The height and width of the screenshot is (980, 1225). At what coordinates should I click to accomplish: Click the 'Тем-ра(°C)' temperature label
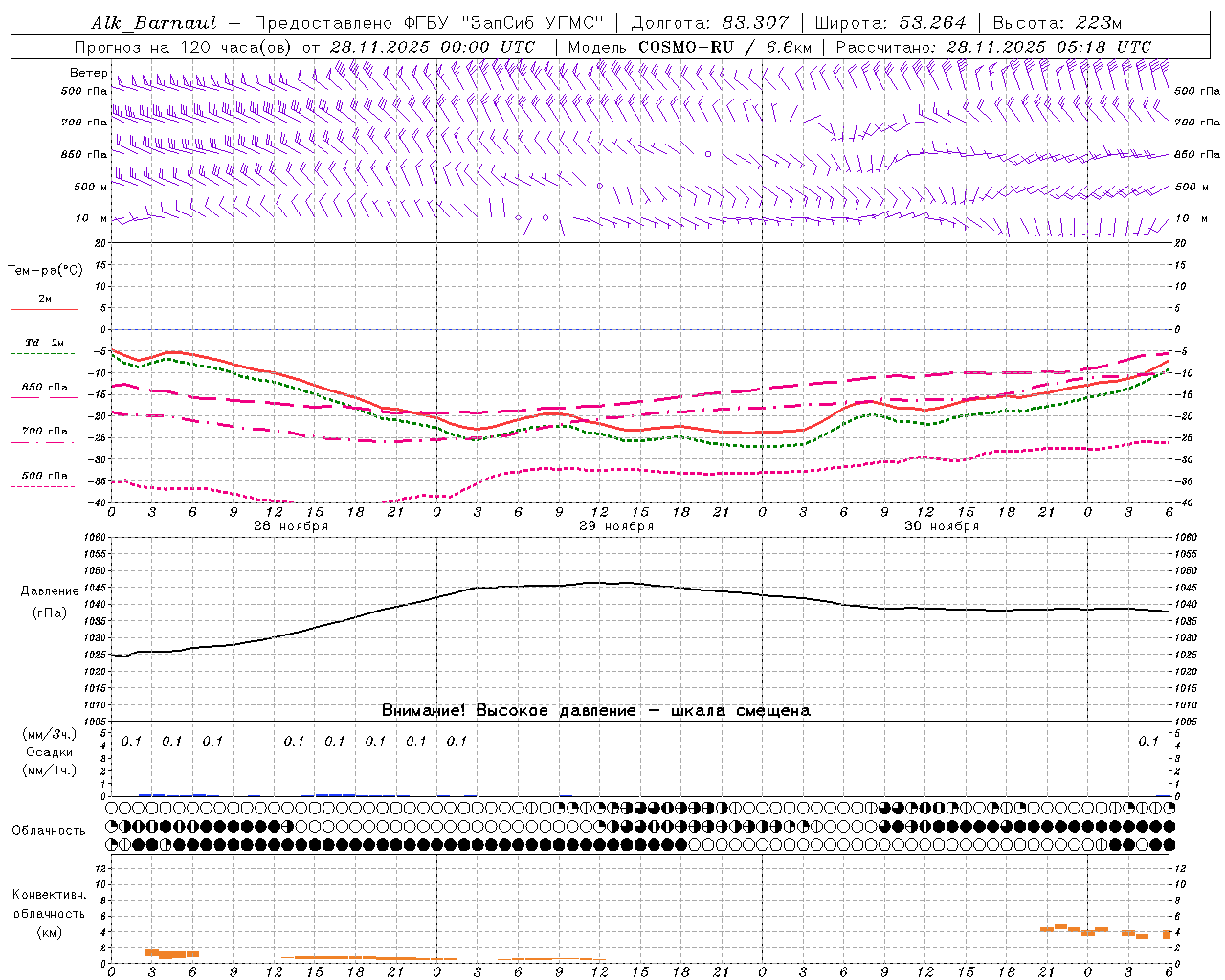(x=45, y=271)
